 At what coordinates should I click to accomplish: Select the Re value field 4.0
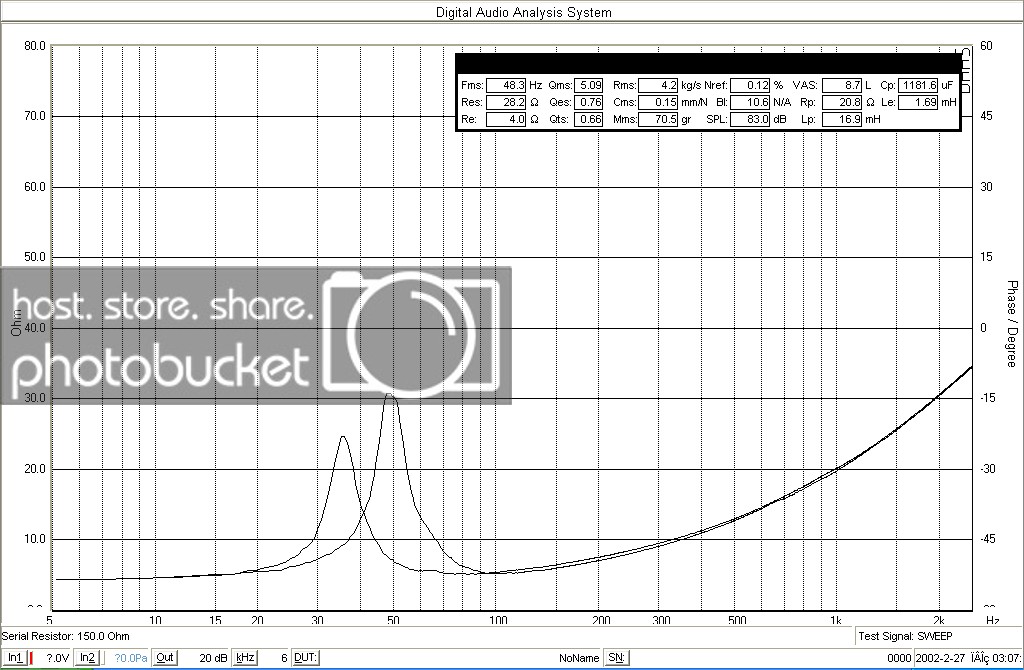click(x=506, y=120)
